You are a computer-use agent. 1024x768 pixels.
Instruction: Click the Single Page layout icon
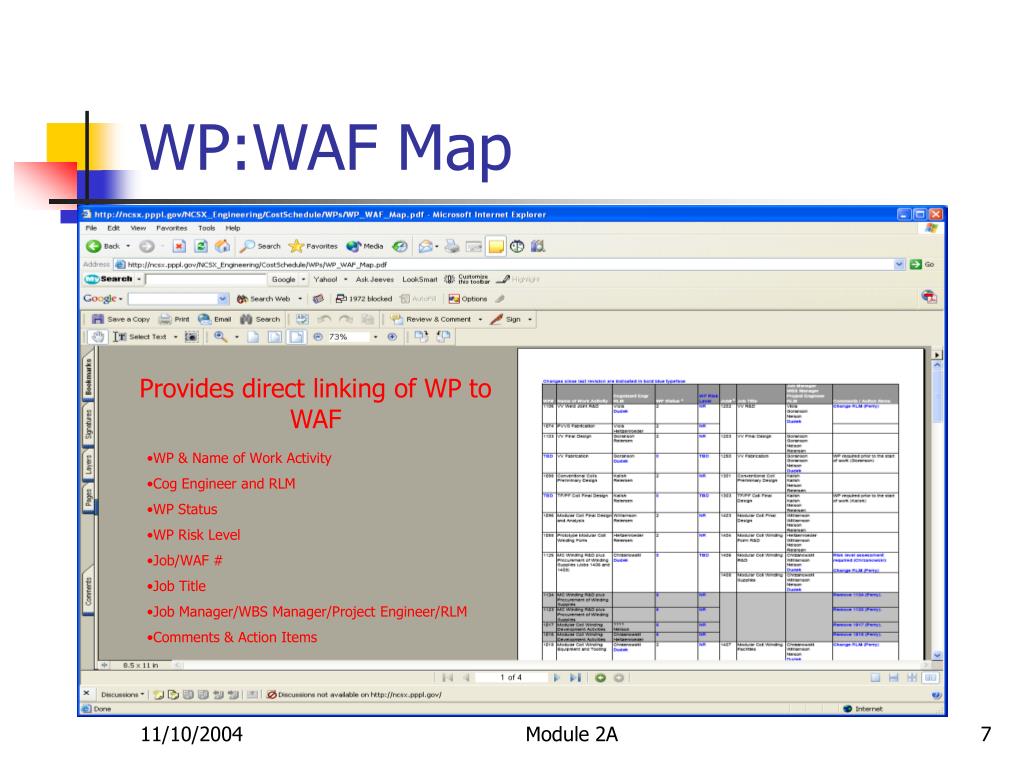click(x=875, y=678)
